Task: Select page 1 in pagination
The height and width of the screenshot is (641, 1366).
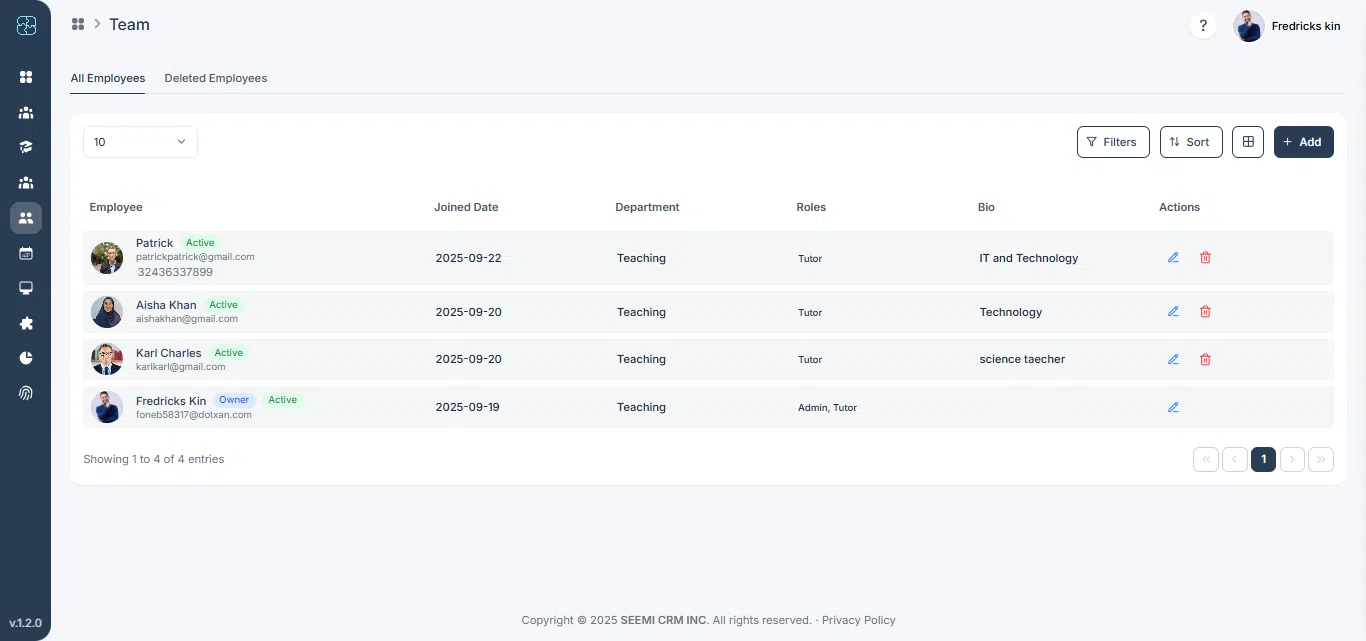Action: pos(1264,459)
